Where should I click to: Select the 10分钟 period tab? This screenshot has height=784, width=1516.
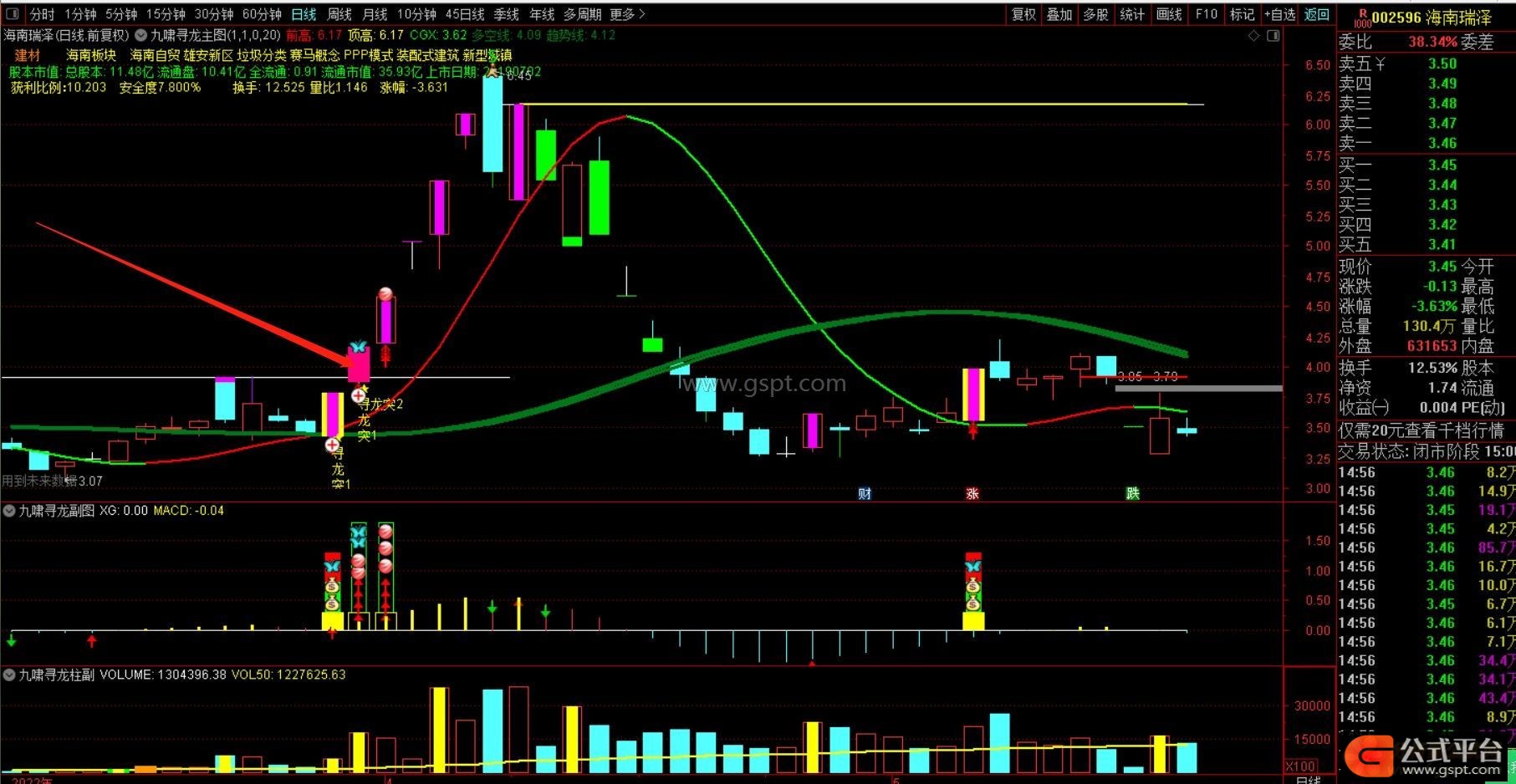[416, 14]
